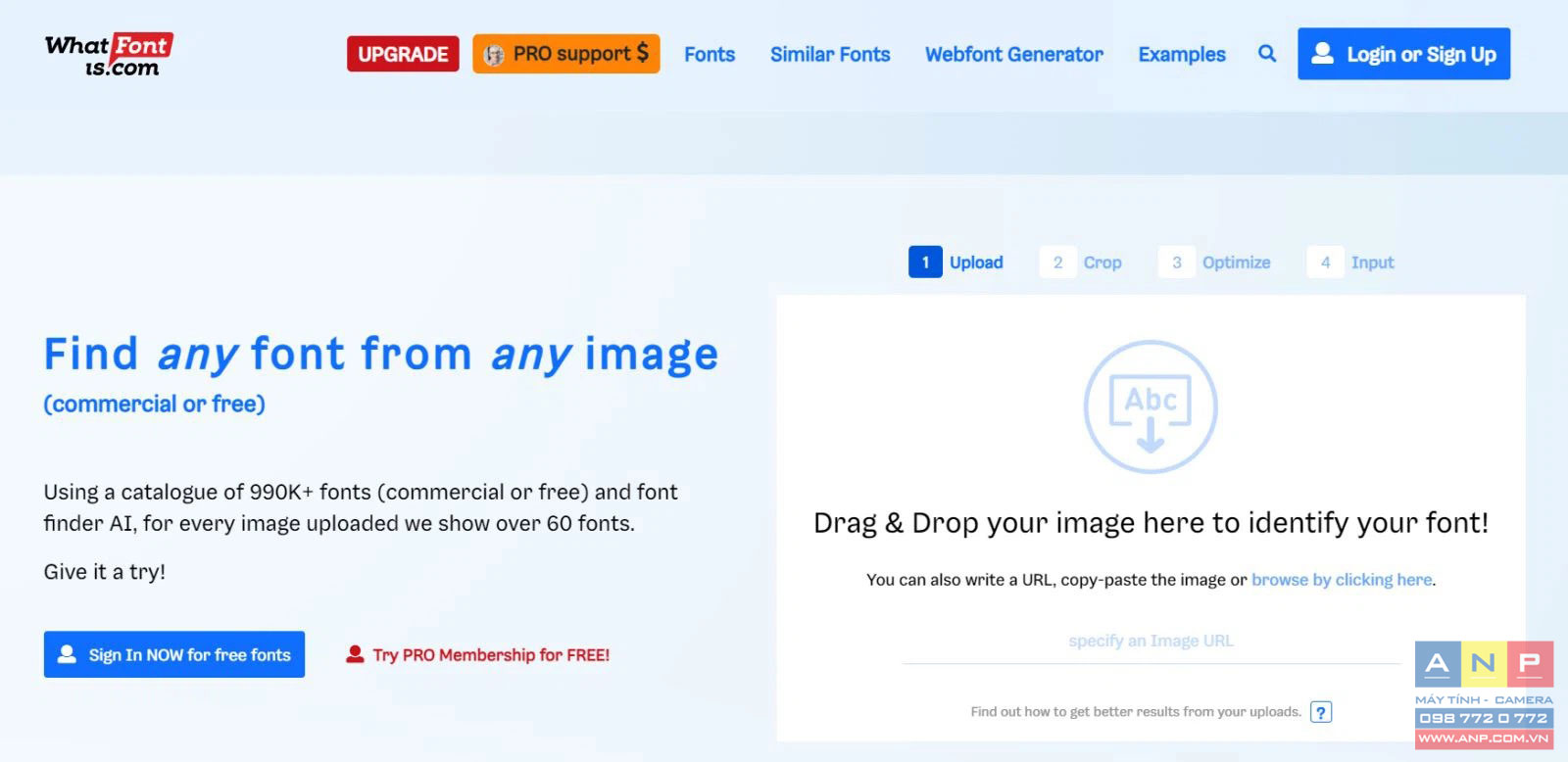The image size is (1568, 762).
Task: Click Try PRO Membership for FREE link
Action: click(x=478, y=655)
